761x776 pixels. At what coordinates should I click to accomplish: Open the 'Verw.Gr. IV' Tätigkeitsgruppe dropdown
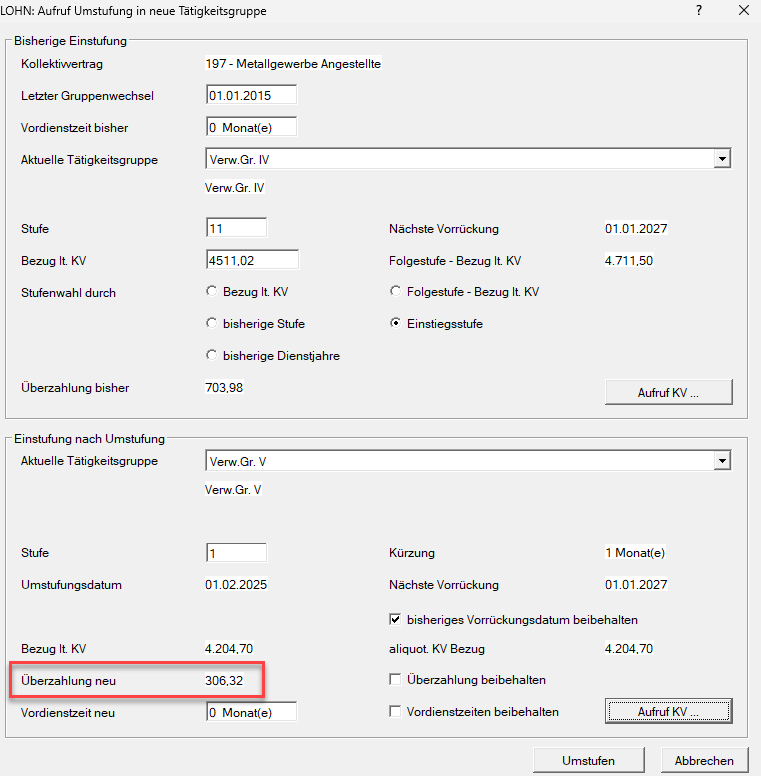722,159
